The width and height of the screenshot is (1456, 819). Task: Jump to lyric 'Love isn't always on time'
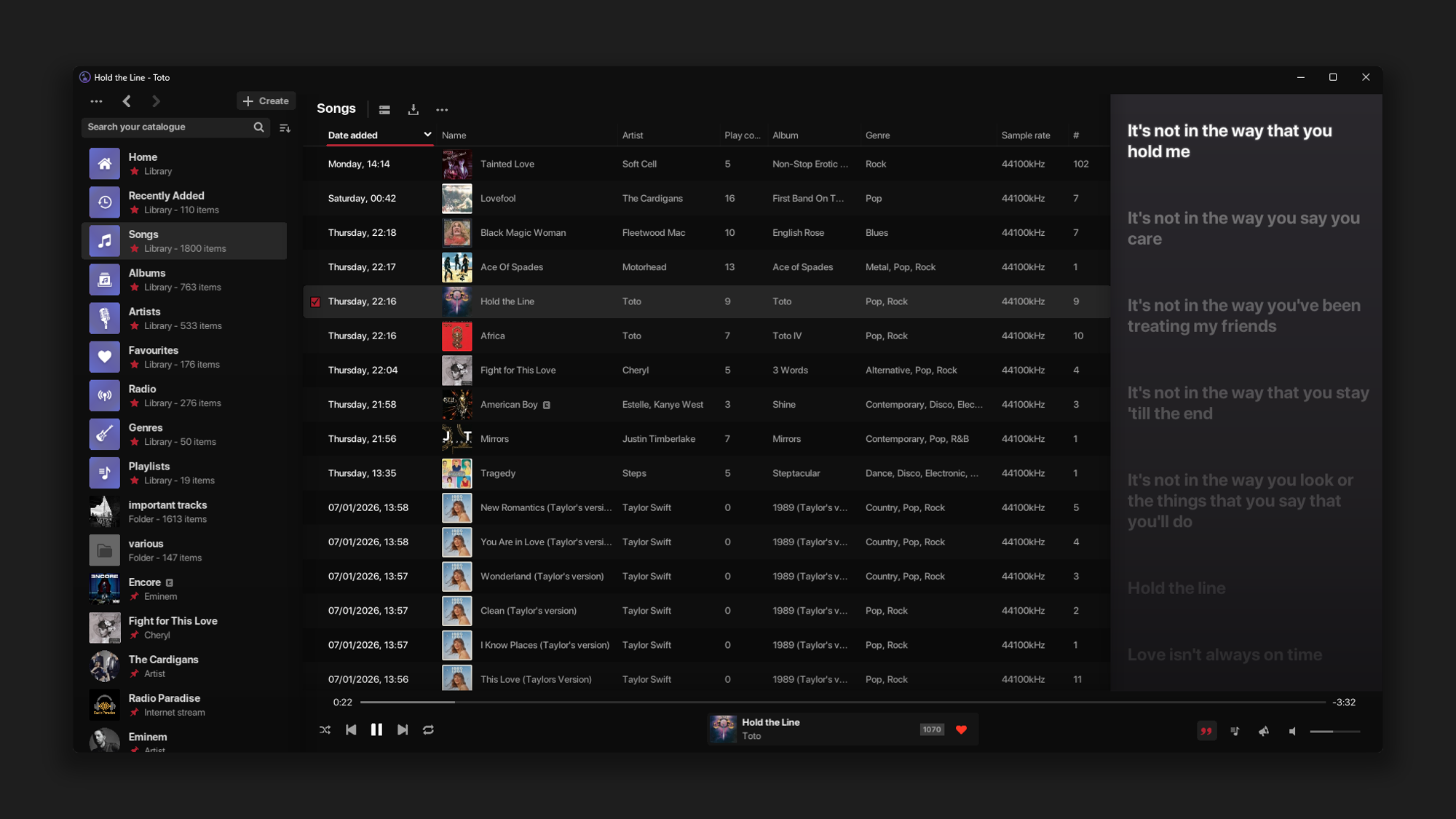coord(1224,654)
